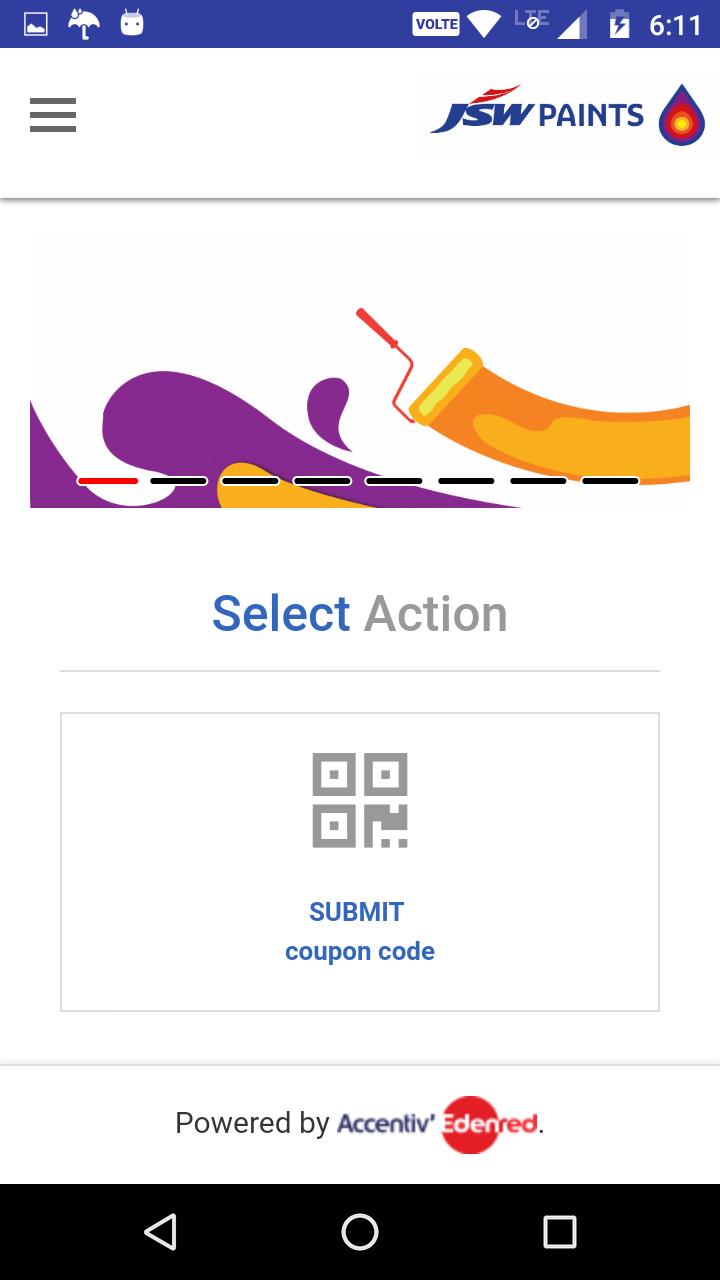
Task: Jump to the last carousel slide indicator
Action: click(610, 481)
